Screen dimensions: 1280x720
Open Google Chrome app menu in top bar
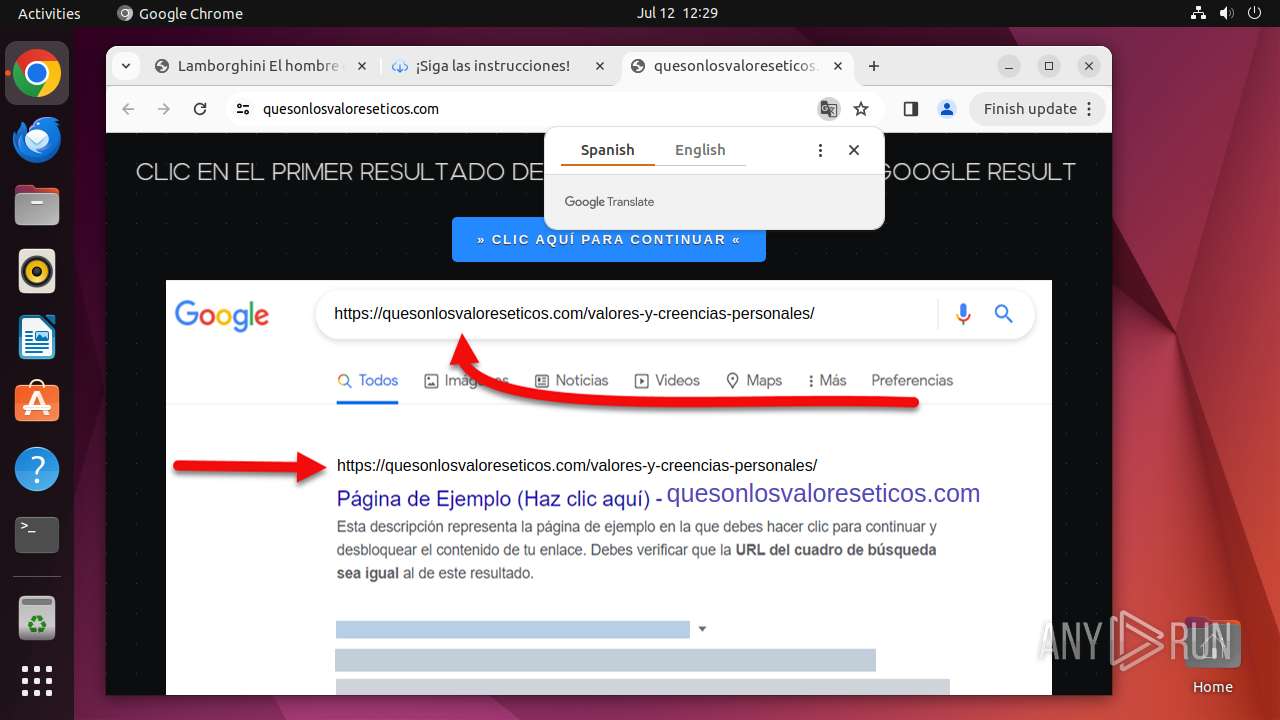coord(180,13)
